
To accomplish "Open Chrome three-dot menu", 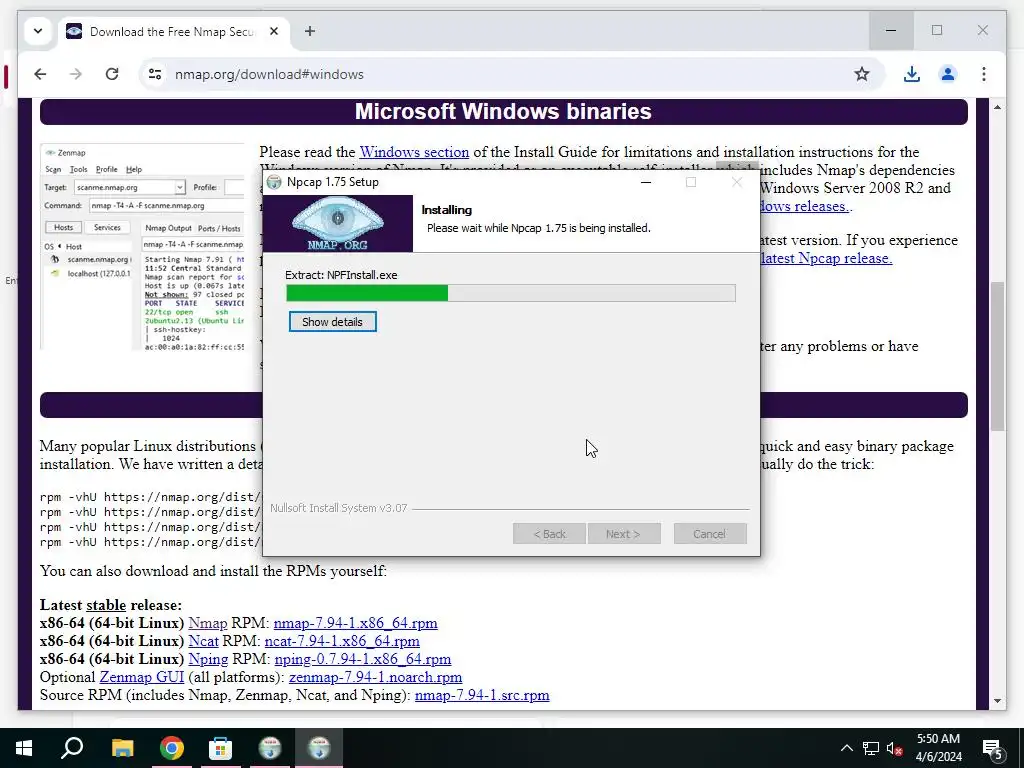I will coord(984,74).
